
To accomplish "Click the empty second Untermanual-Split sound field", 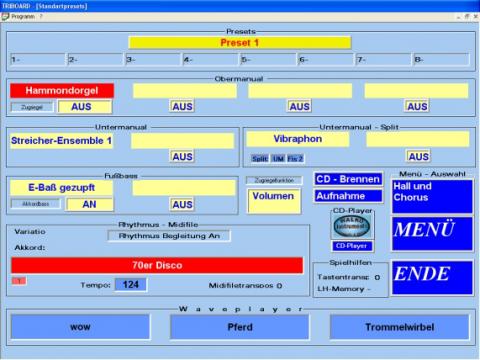I will pyautogui.click(x=418, y=139).
